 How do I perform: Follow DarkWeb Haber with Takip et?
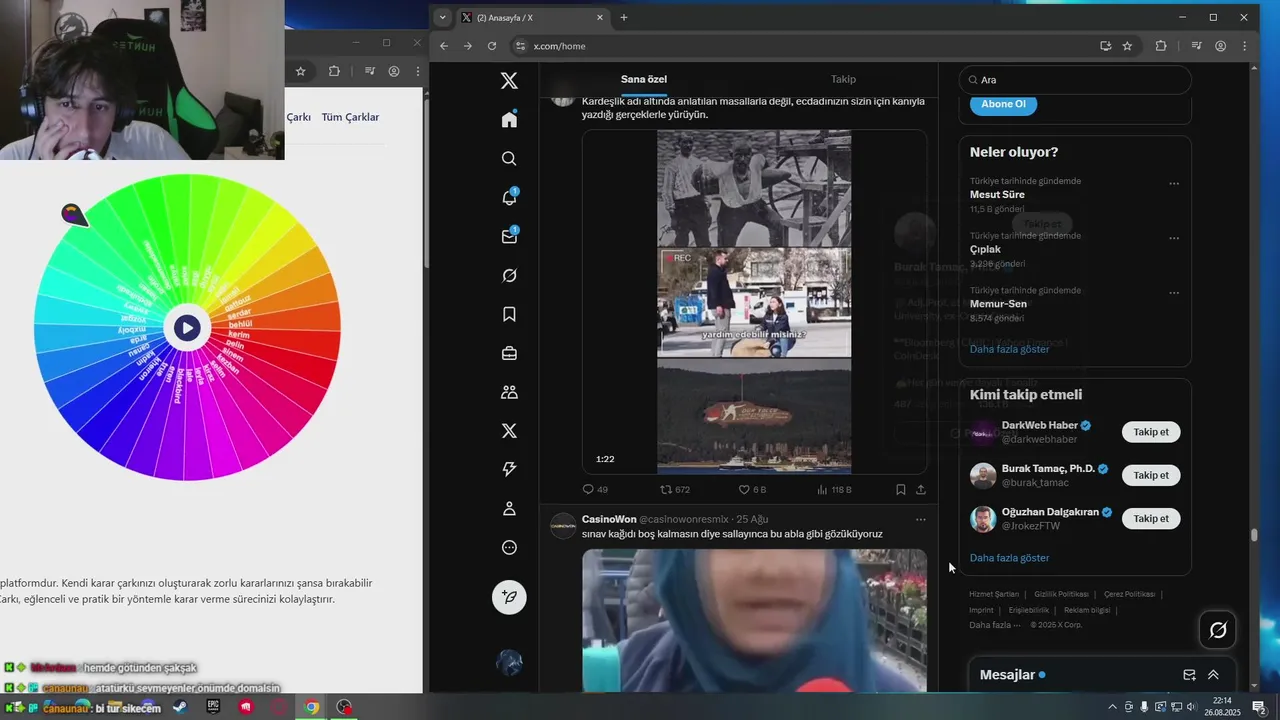point(1151,432)
